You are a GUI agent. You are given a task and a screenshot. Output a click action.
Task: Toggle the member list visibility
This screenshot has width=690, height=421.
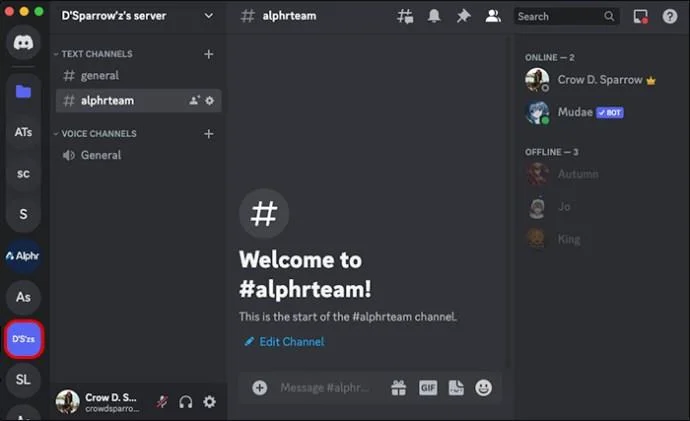(x=492, y=16)
